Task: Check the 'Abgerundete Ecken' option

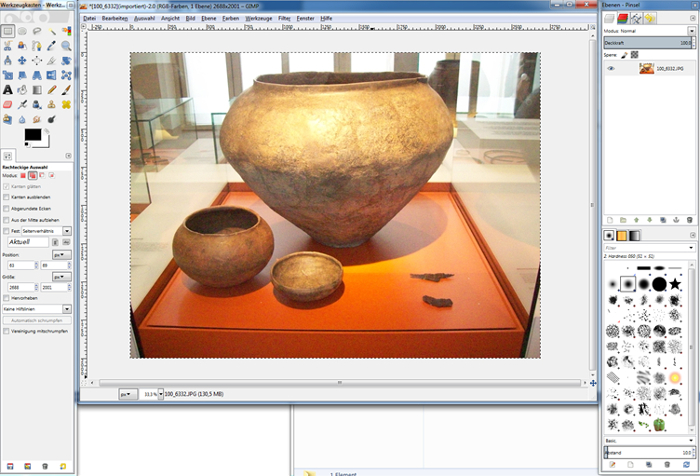Action: point(6,208)
